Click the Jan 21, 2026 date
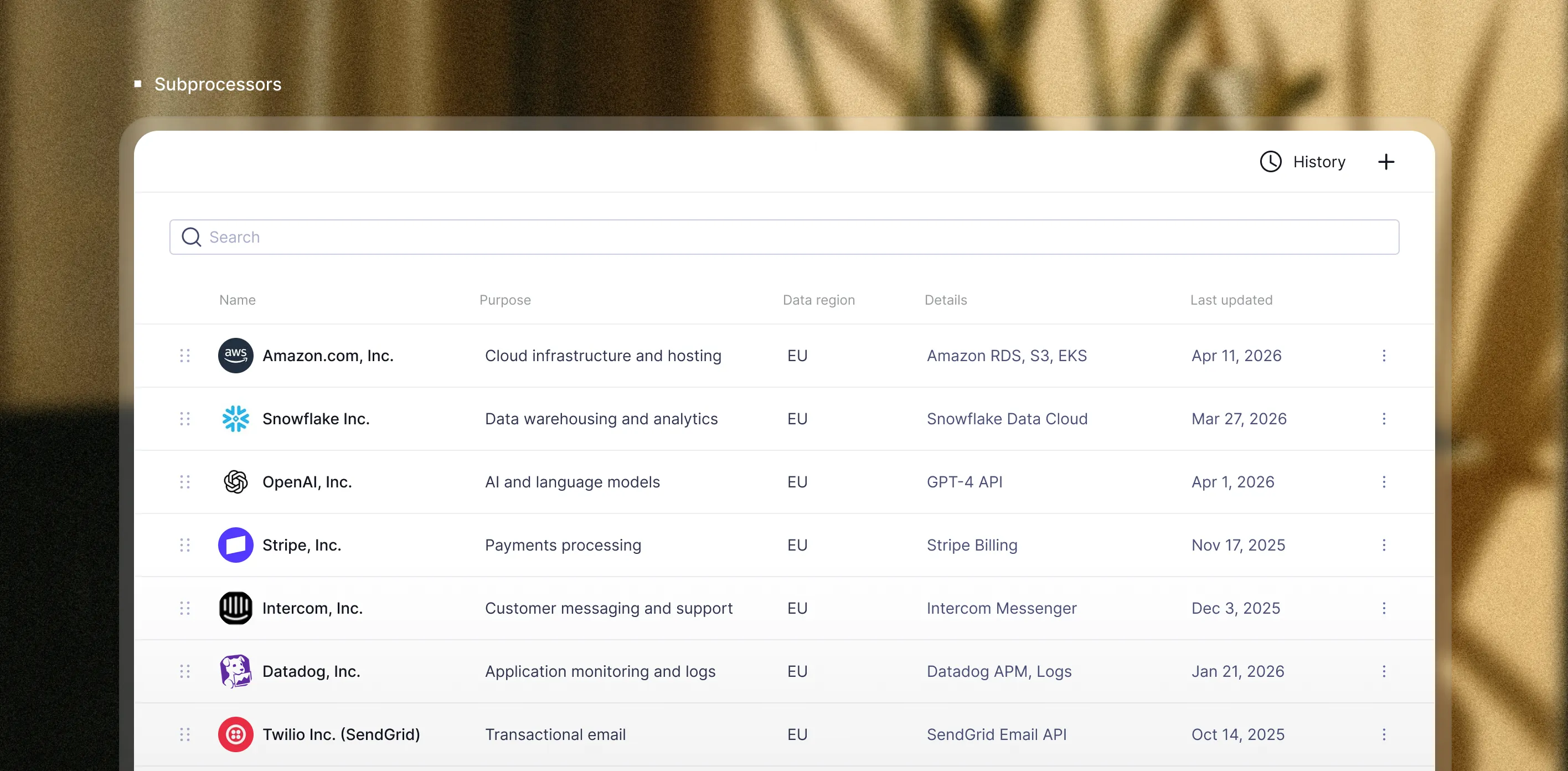The image size is (1568, 771). point(1237,671)
